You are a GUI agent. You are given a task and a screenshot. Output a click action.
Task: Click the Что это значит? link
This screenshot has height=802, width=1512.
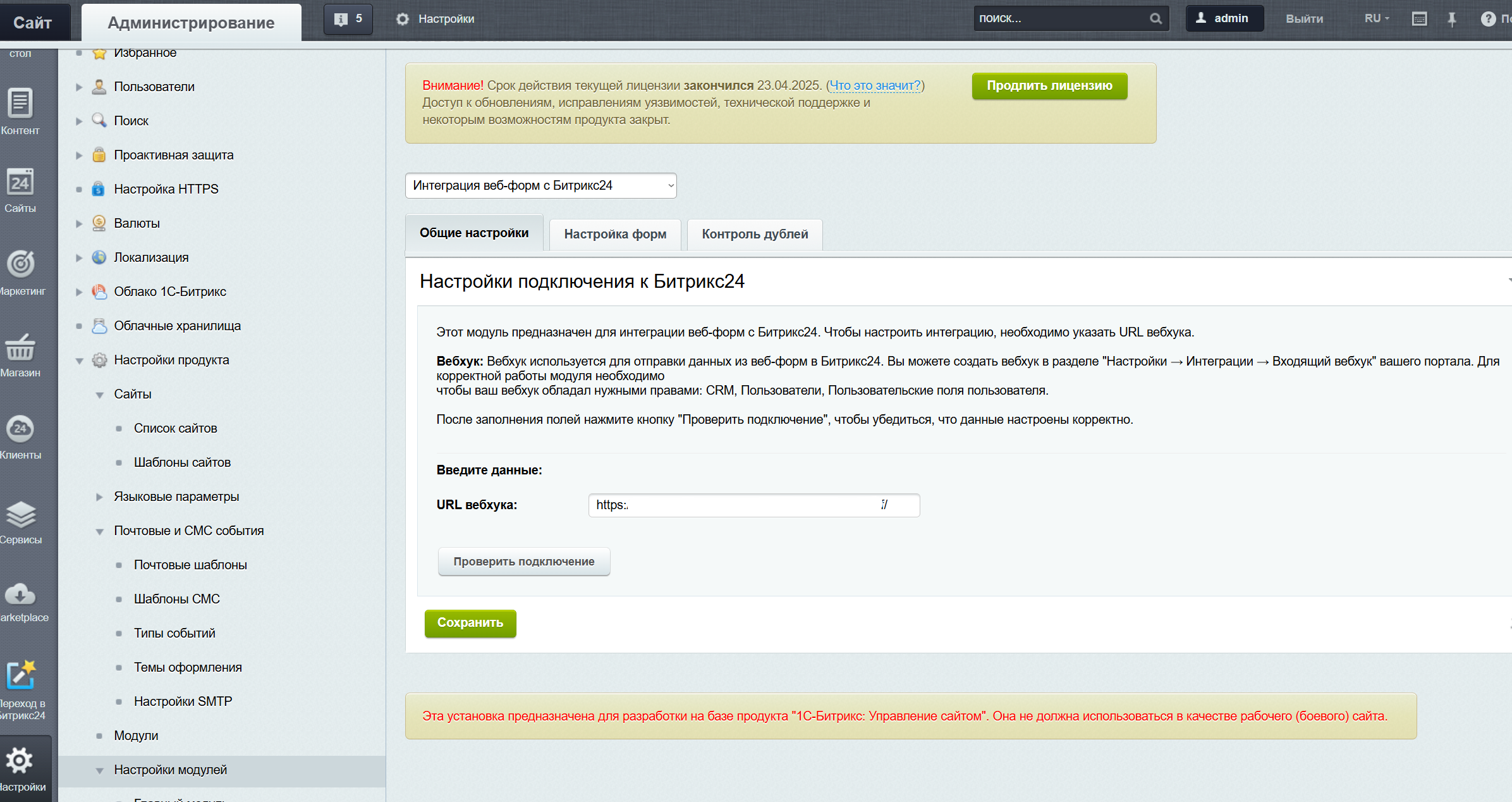point(875,85)
